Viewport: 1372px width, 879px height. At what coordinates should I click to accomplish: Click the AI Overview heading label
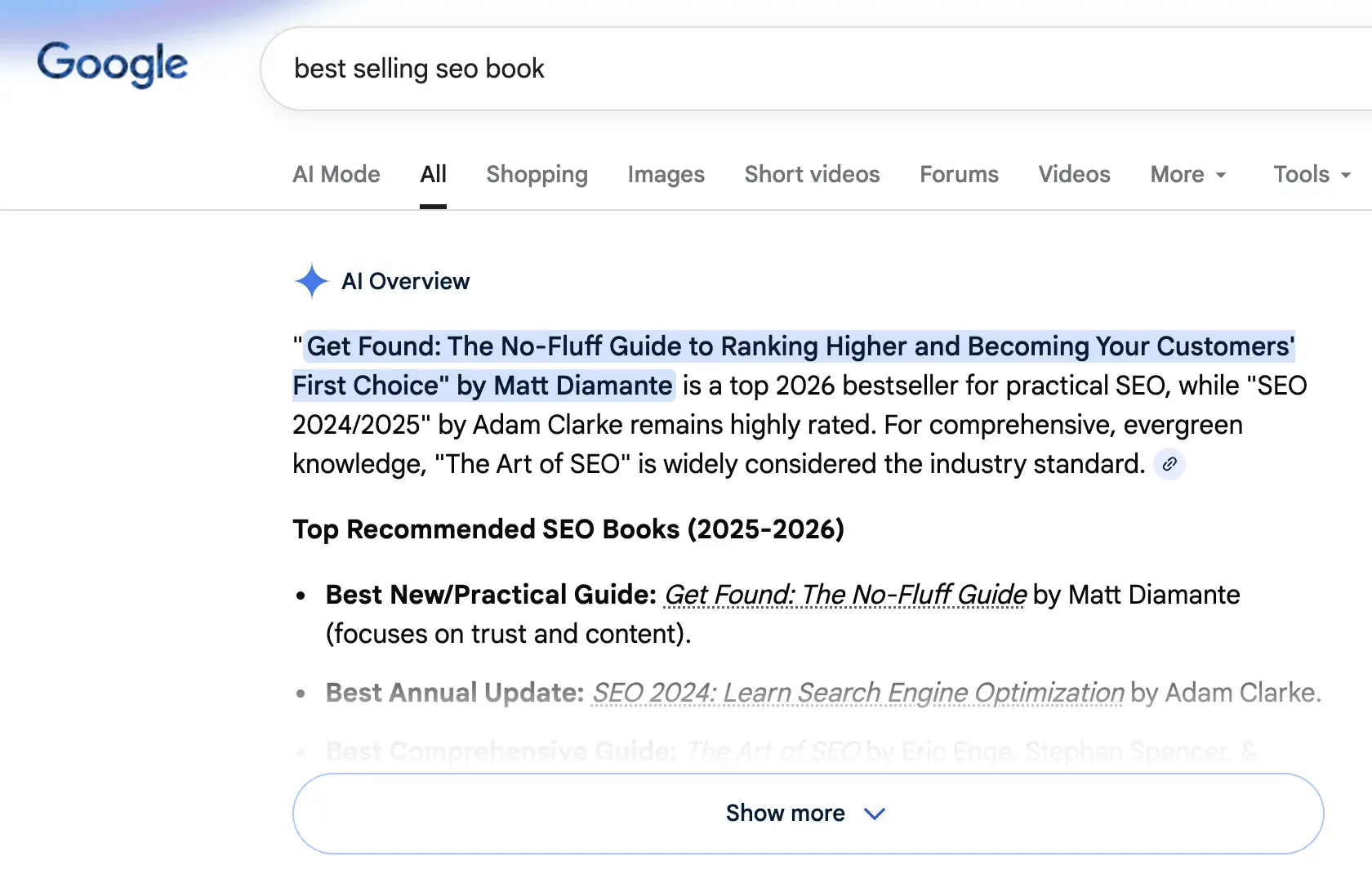[x=406, y=281]
